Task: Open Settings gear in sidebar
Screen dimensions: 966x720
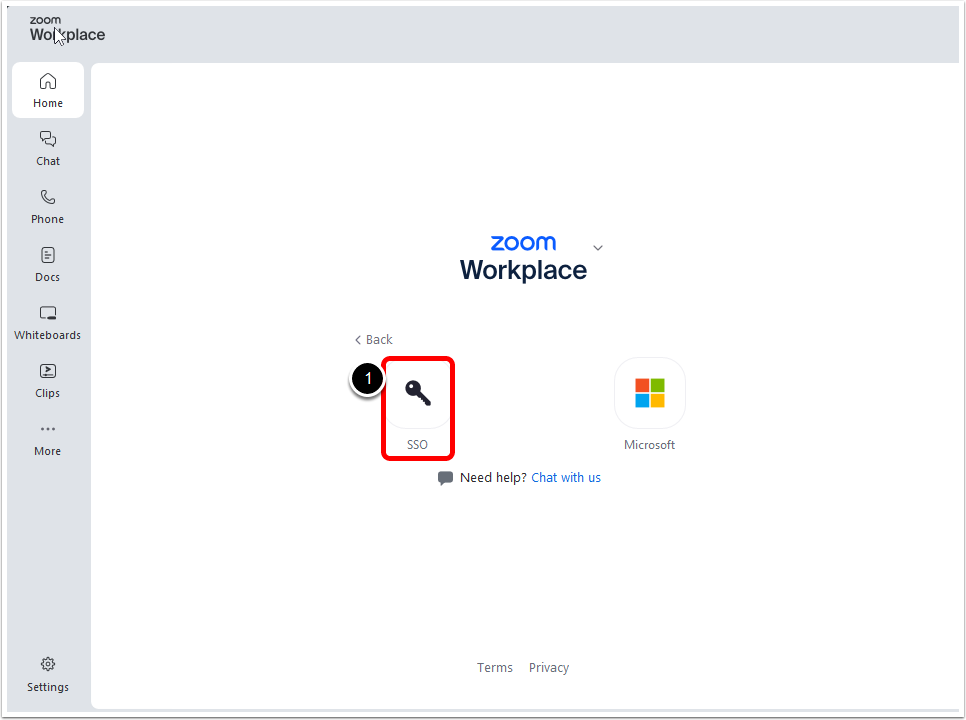Action: point(48,674)
